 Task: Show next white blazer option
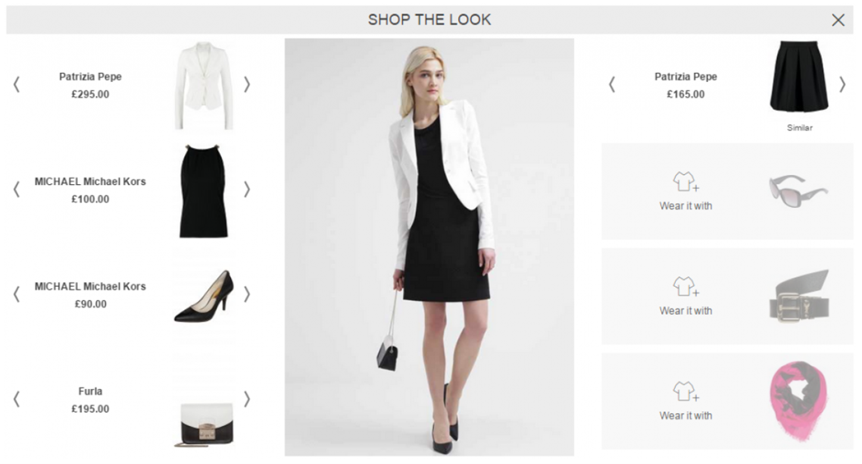(x=247, y=84)
